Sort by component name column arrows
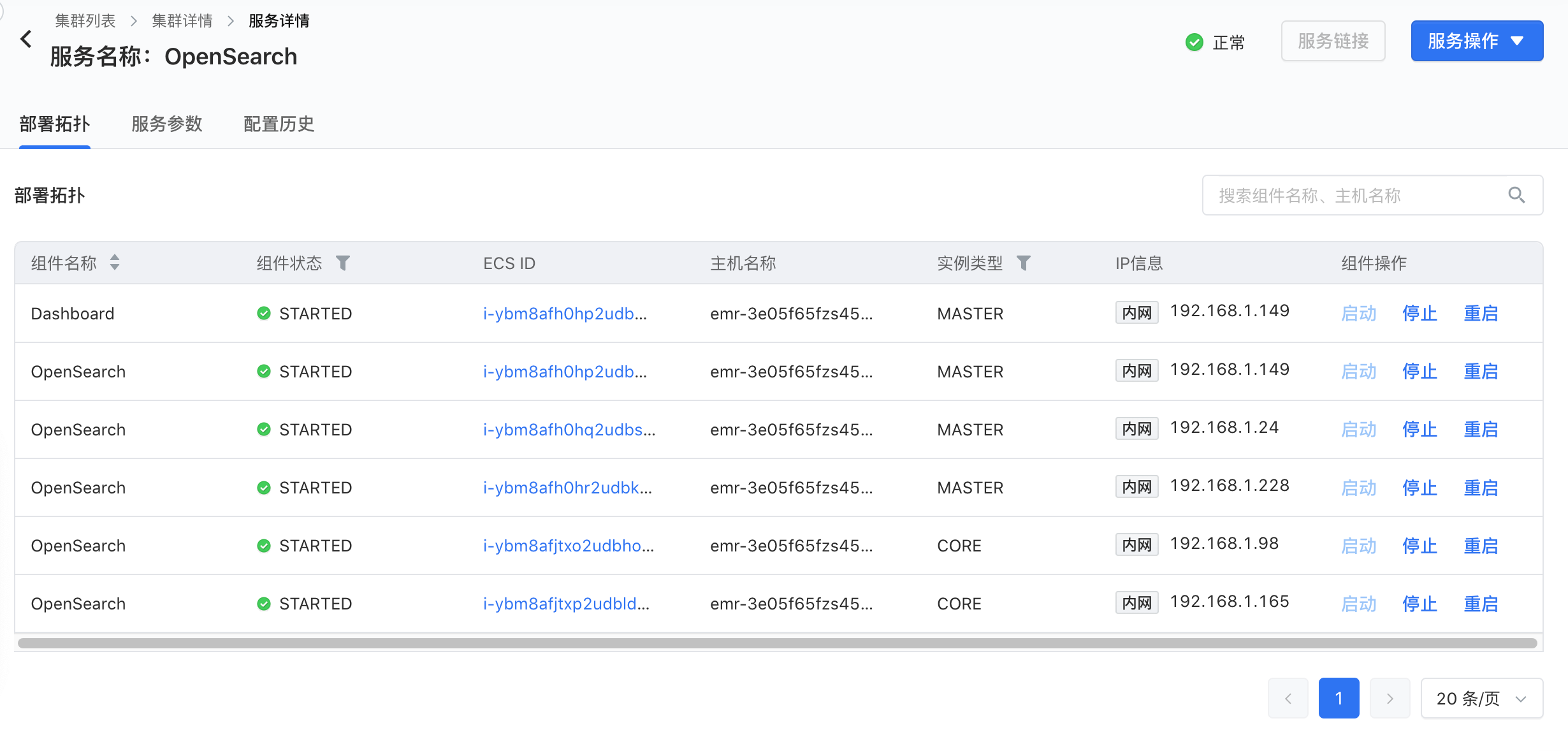The width and height of the screenshot is (1568, 751). point(115,263)
